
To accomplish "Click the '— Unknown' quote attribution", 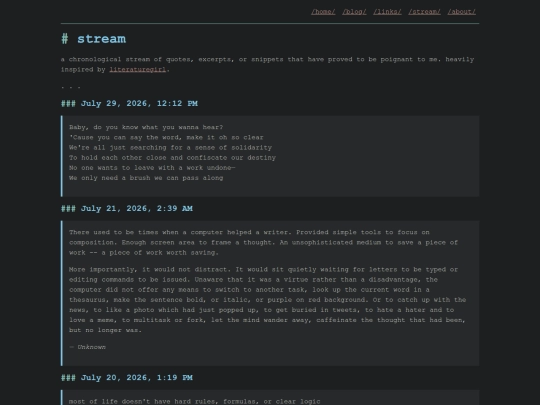I will [87, 347].
